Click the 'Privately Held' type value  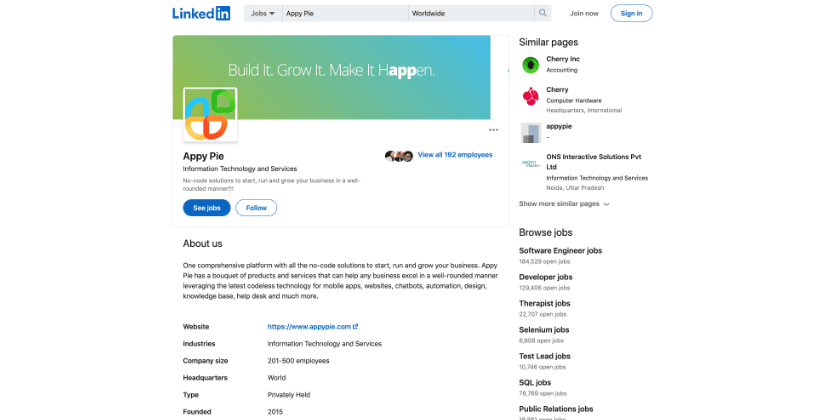(289, 395)
